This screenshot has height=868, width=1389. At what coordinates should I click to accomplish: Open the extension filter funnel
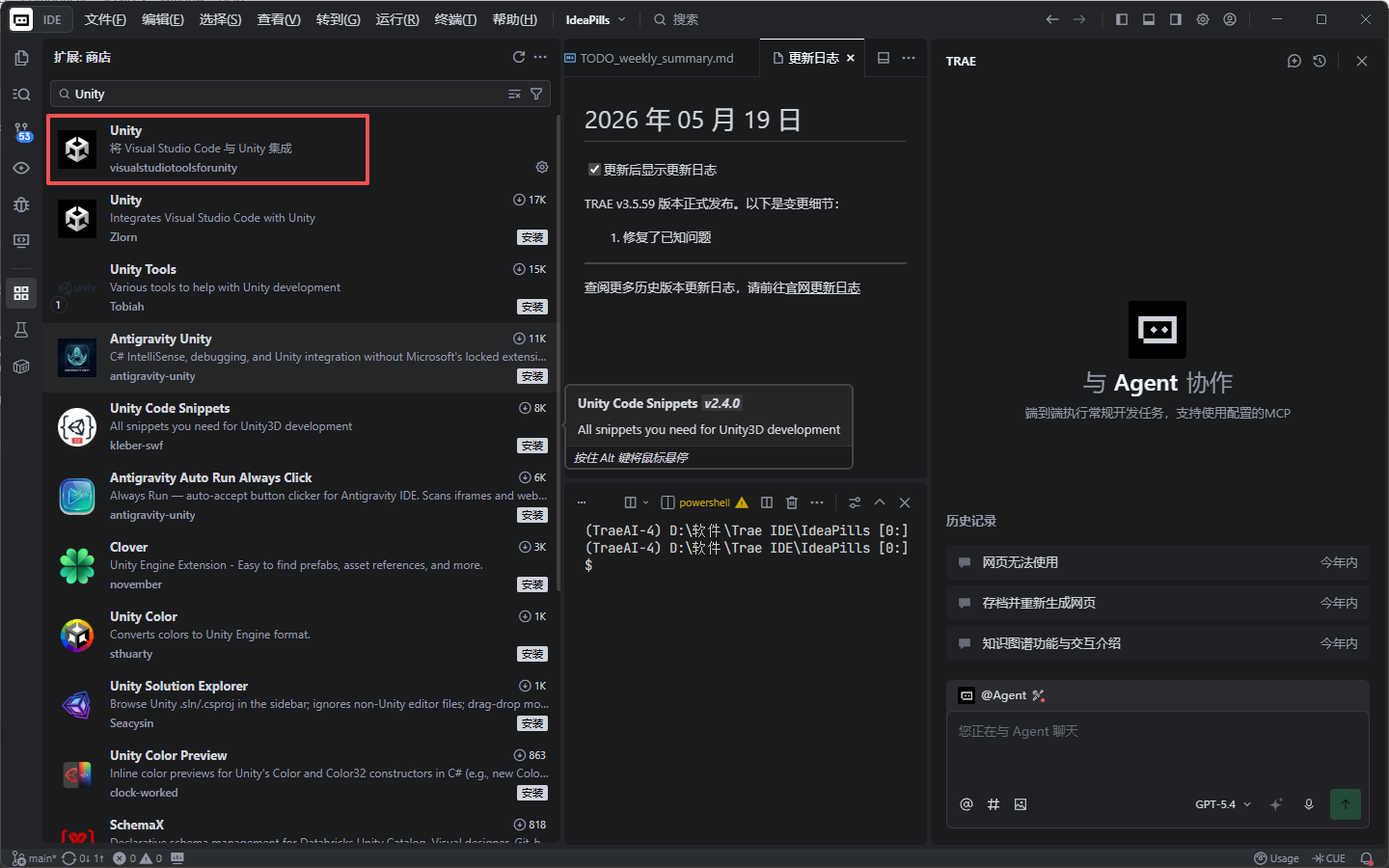(x=536, y=95)
